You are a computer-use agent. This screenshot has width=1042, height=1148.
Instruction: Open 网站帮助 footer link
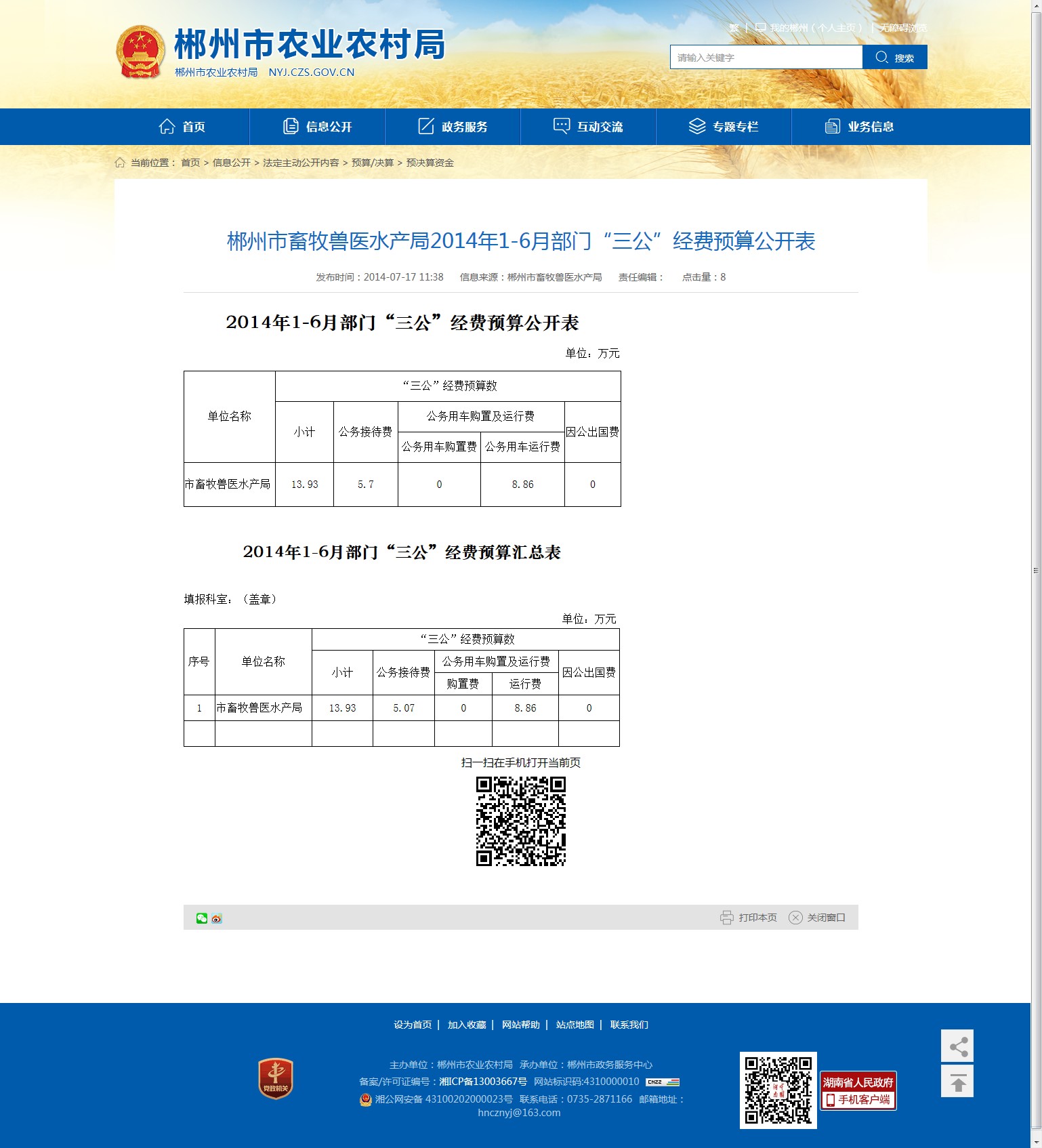pyautogui.click(x=521, y=1025)
